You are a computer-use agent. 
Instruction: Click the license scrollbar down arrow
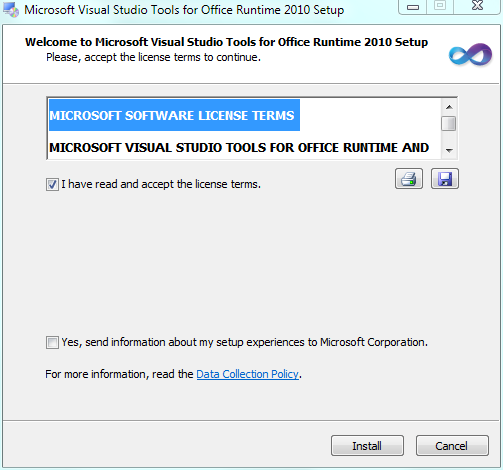[x=449, y=150]
